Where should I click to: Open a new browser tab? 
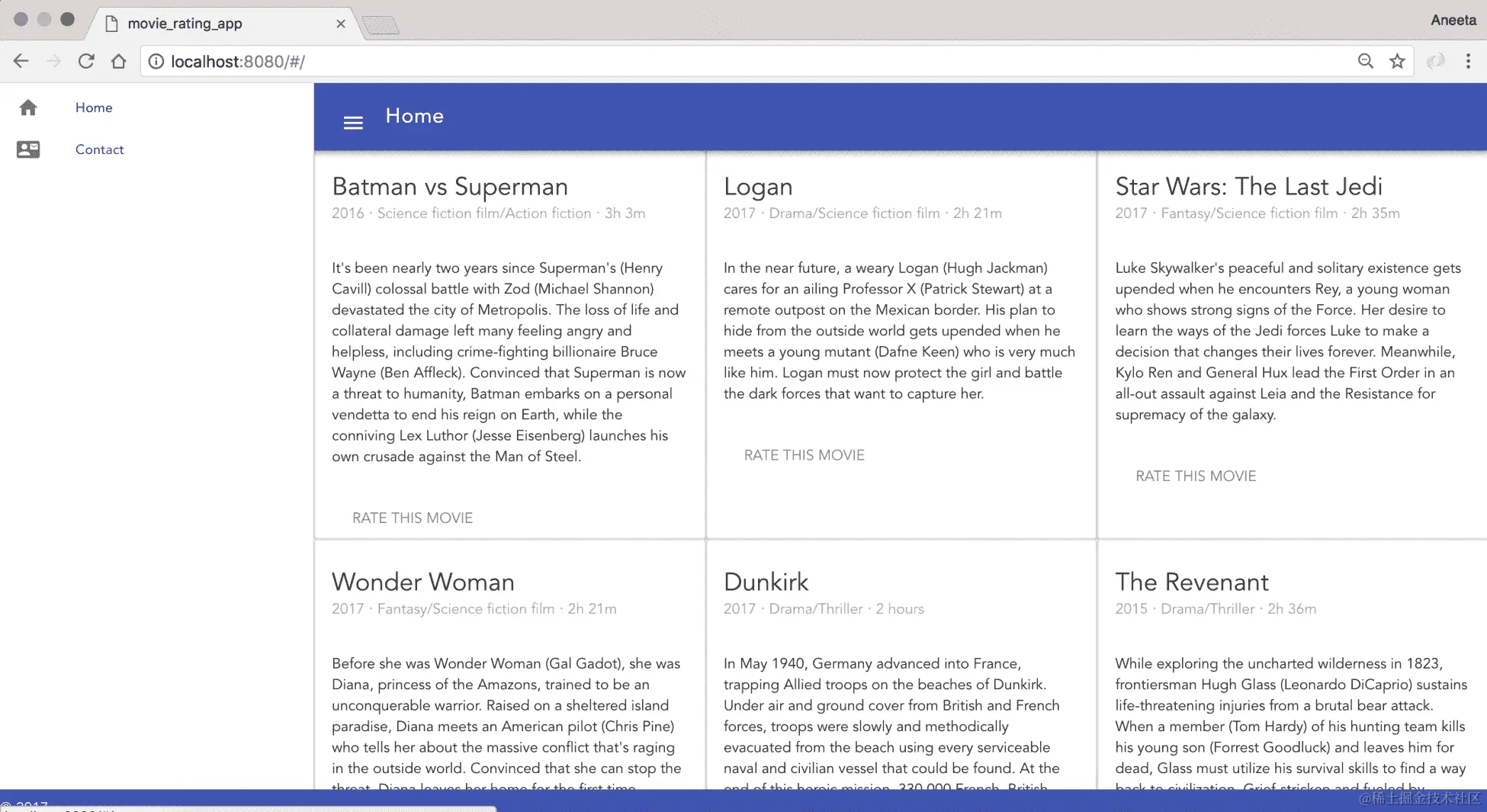381,25
